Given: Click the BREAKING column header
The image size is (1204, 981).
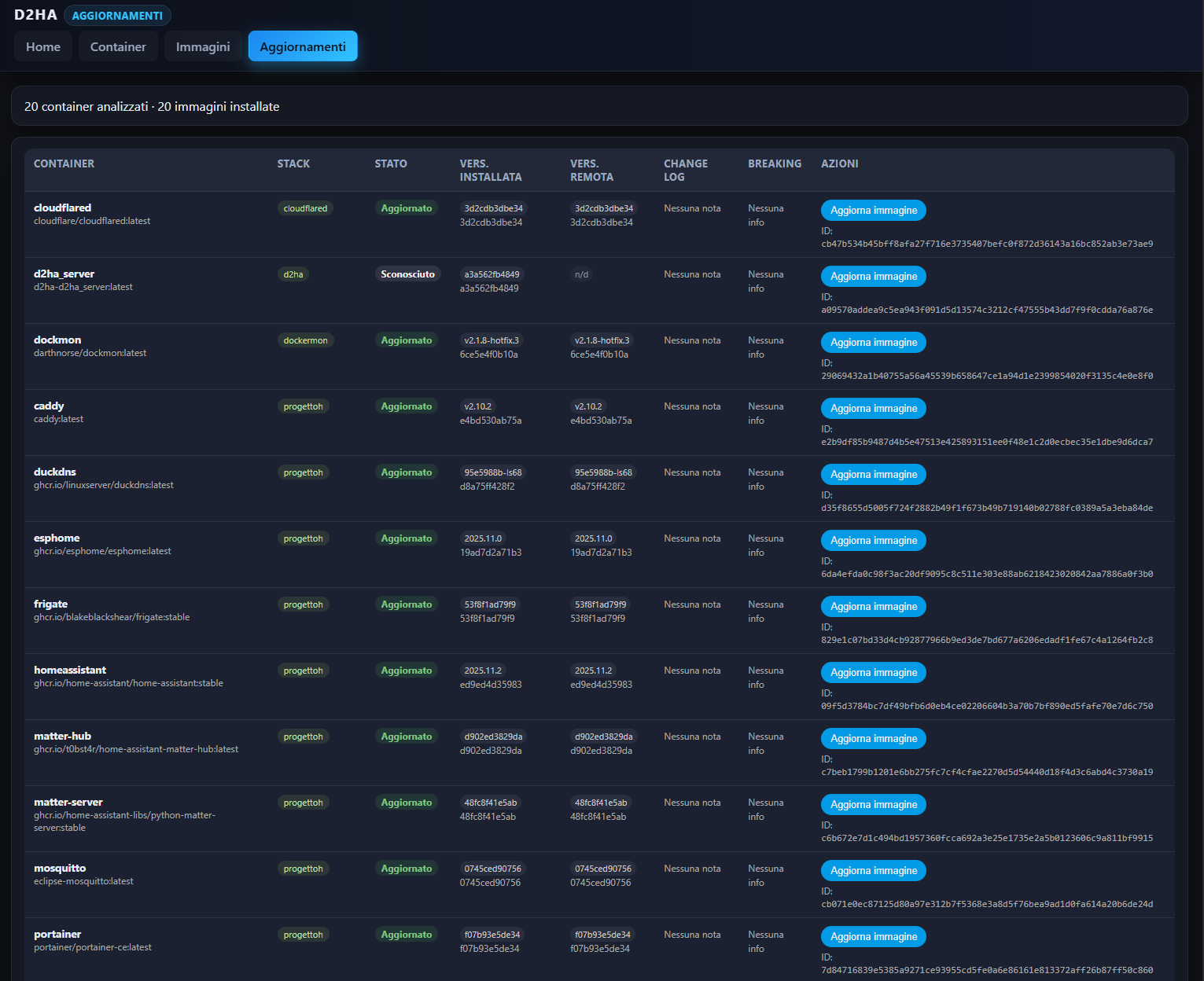Looking at the screenshot, I should 775,163.
